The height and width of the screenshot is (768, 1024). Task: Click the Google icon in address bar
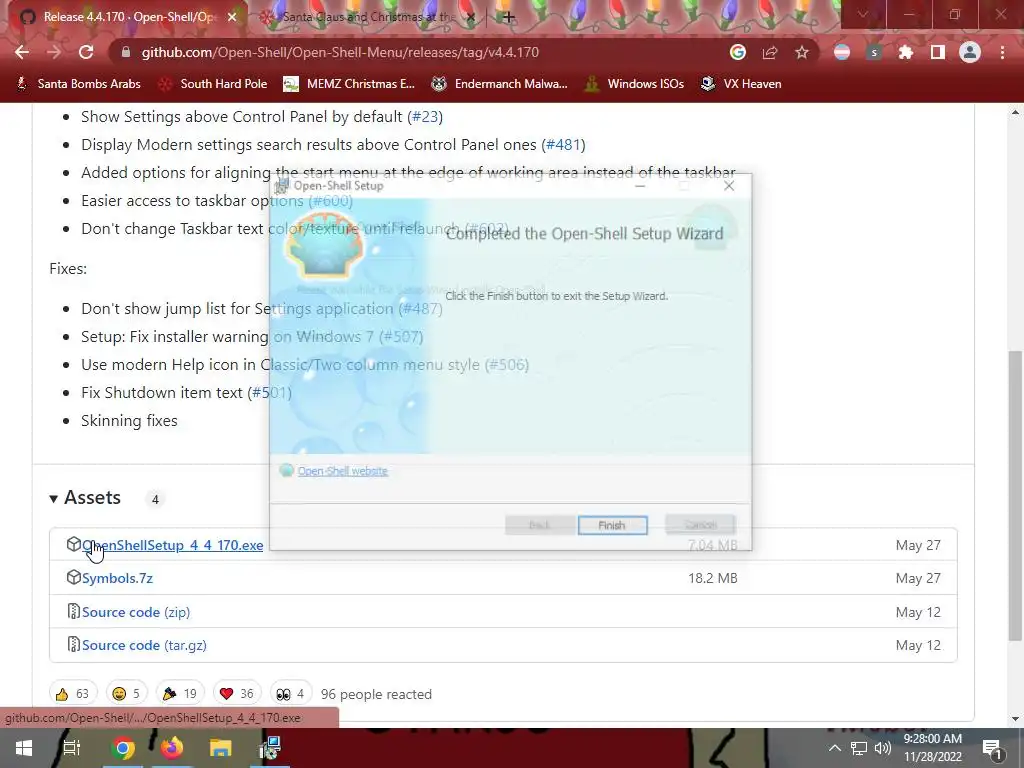738,52
